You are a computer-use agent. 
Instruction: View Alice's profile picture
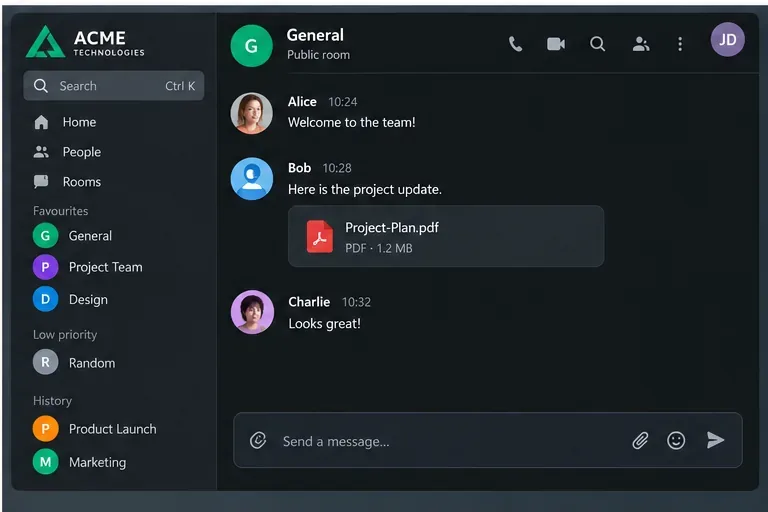(x=252, y=113)
